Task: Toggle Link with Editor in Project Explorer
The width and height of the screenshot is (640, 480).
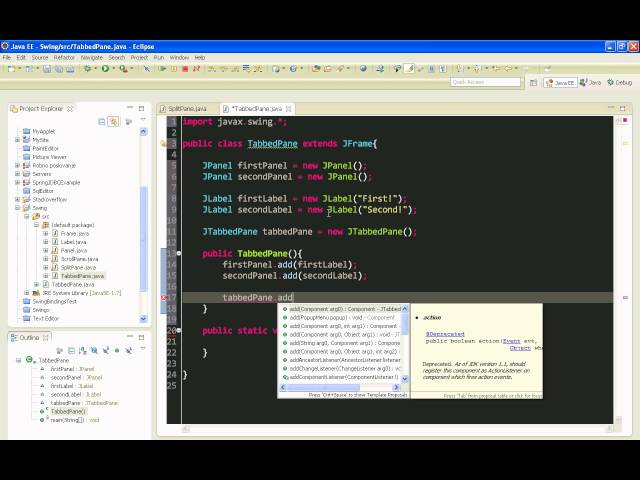Action: [x=113, y=122]
